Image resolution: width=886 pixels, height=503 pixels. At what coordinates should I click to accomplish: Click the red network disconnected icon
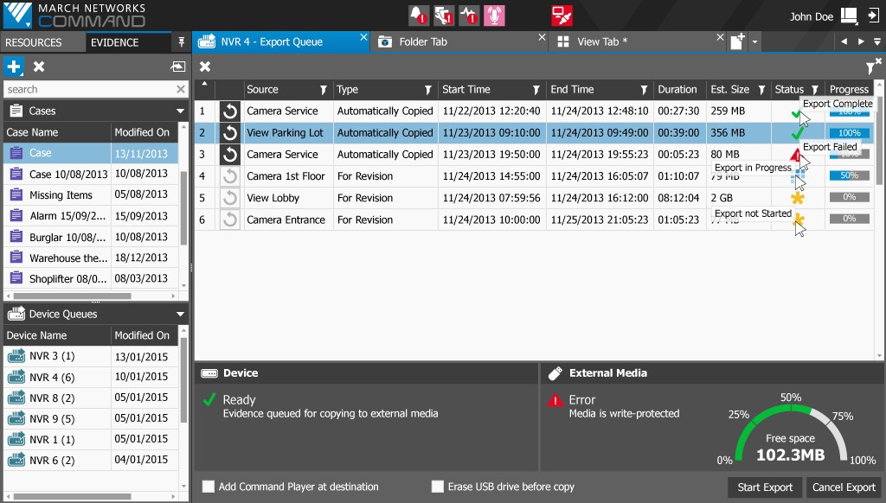coord(562,16)
